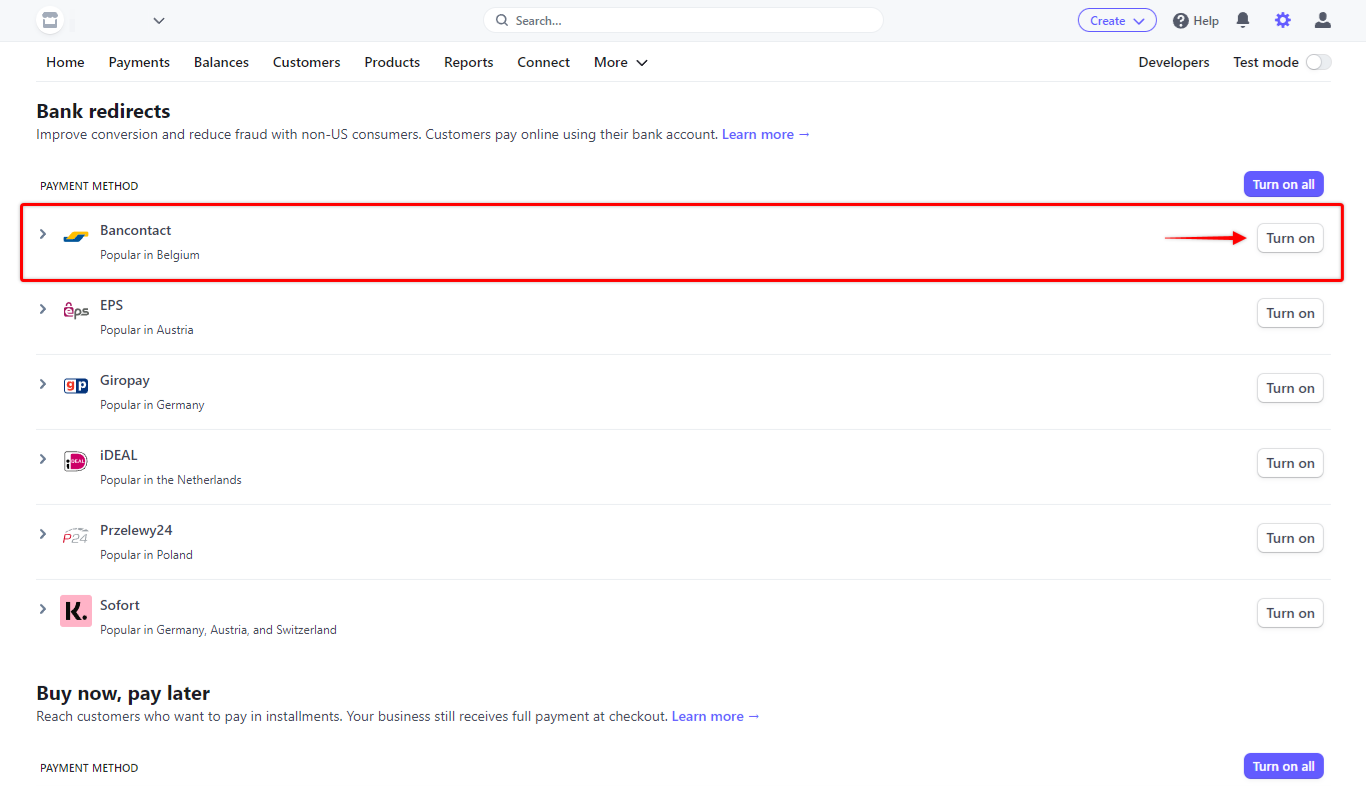Select 'Popular in Austria' text

[147, 330]
